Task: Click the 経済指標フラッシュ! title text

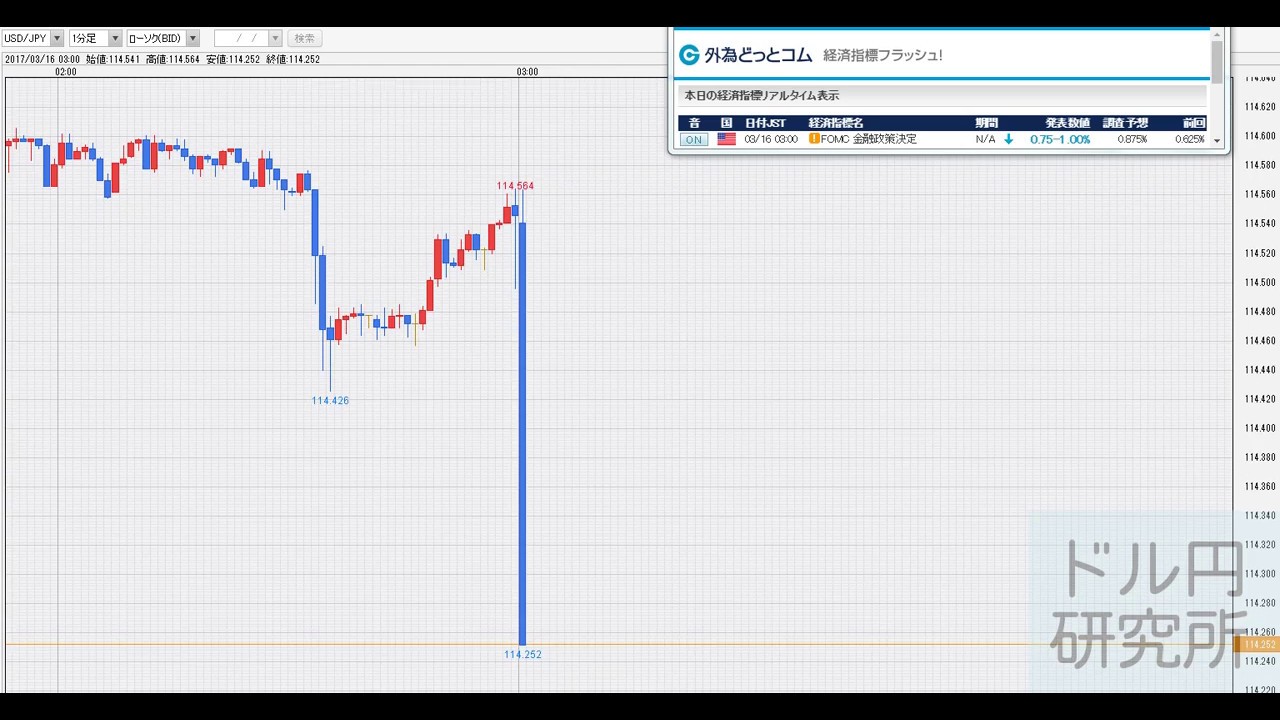Action: coord(882,55)
